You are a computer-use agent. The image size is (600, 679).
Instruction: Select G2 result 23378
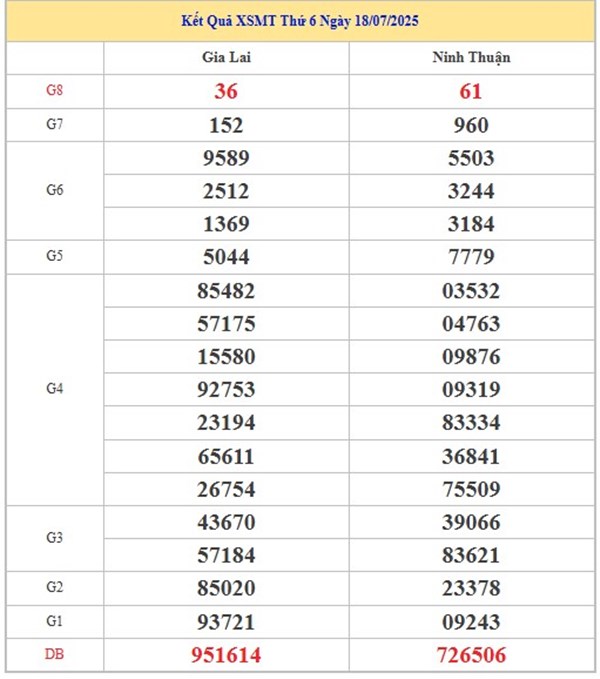[x=471, y=588]
